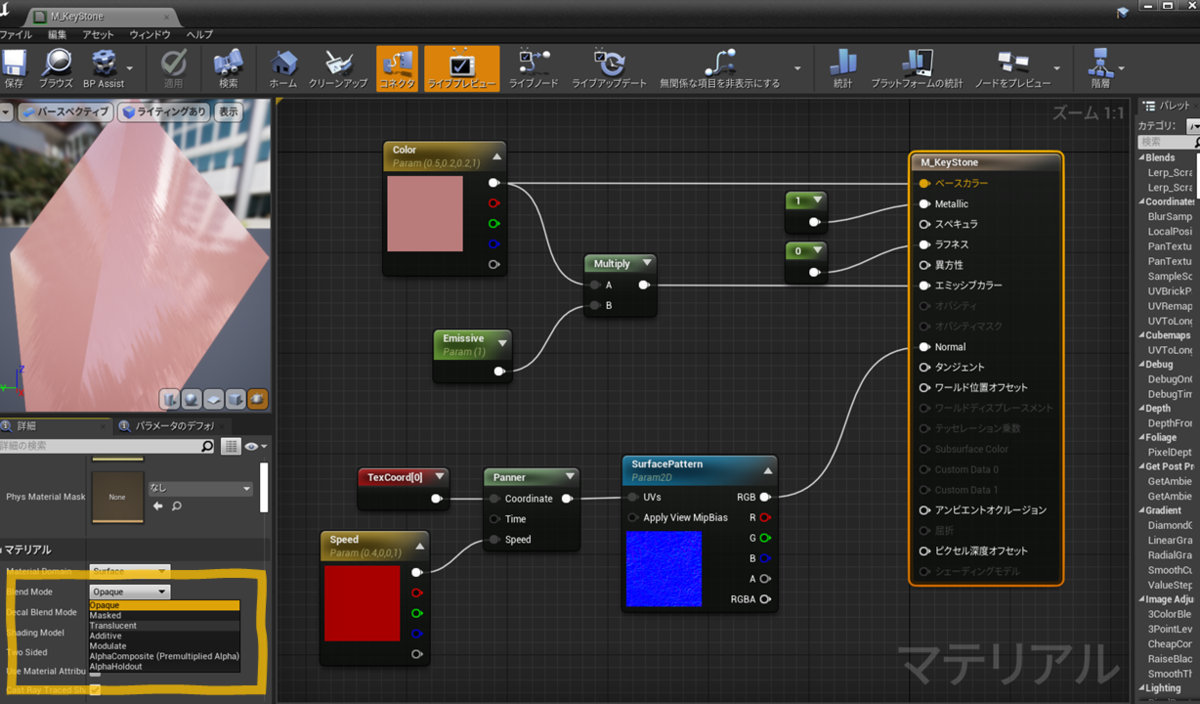Viewport: 1200px width, 704px height.
Task: Open dropdown arrow beside 階層
Action: coord(1123,69)
